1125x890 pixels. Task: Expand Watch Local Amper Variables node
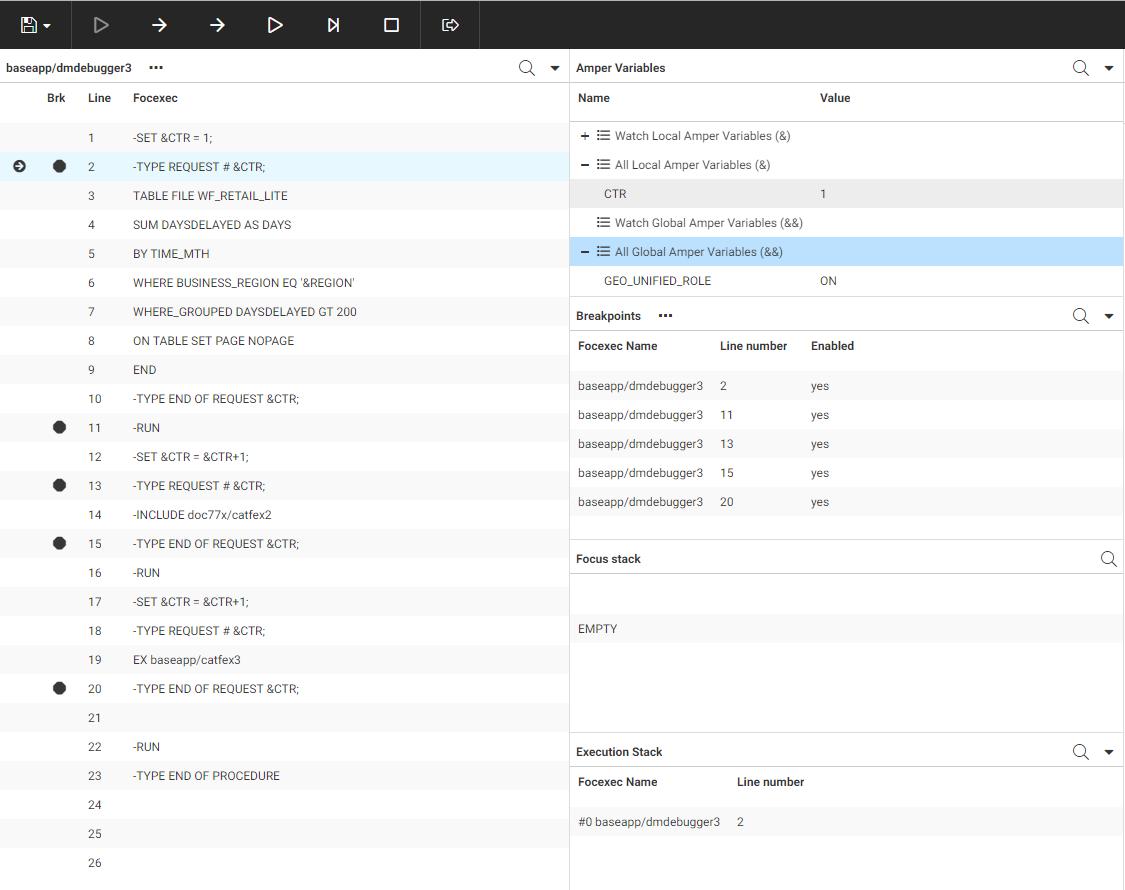pyautogui.click(x=585, y=136)
